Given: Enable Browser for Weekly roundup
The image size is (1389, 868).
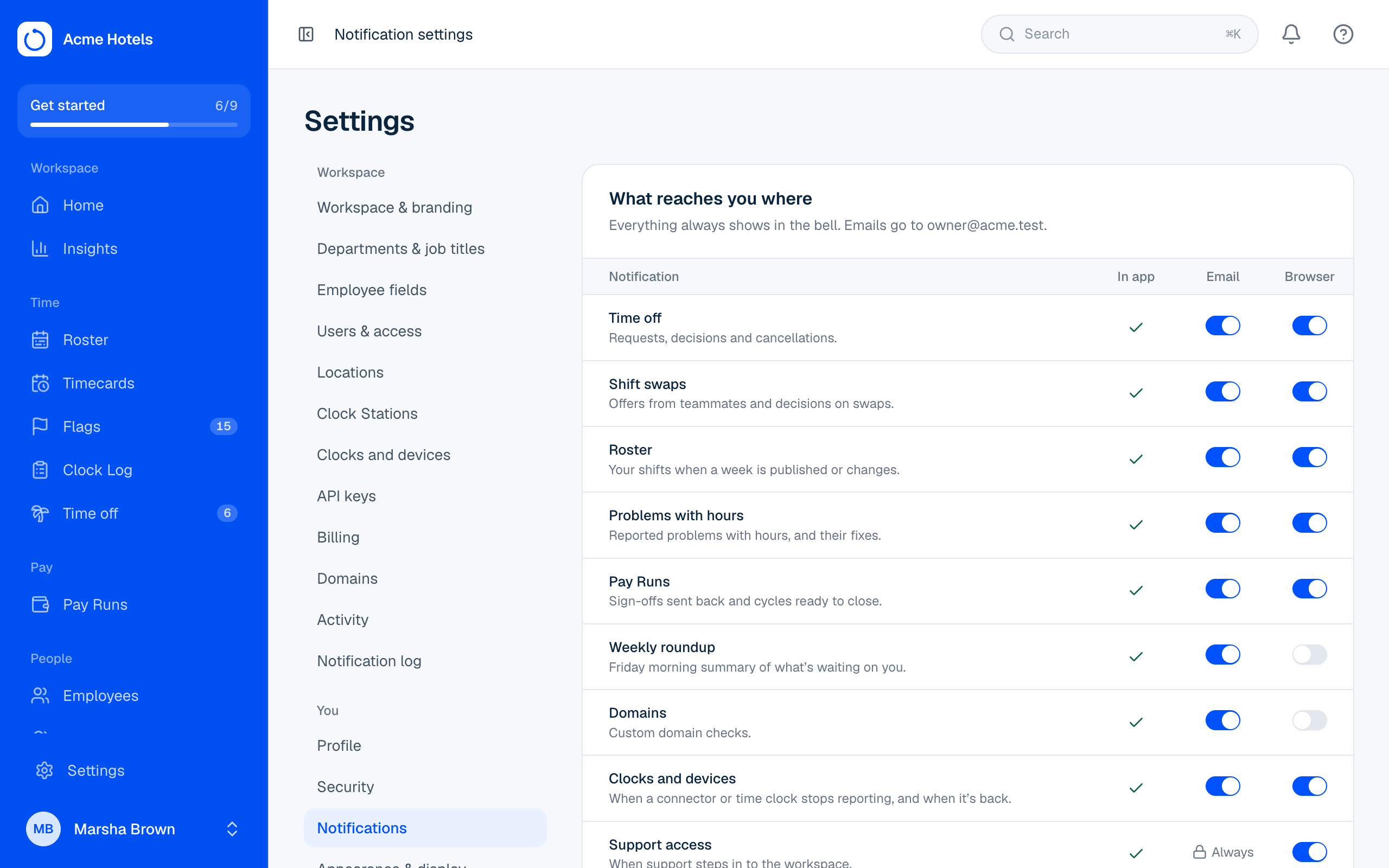Looking at the screenshot, I should tap(1309, 654).
